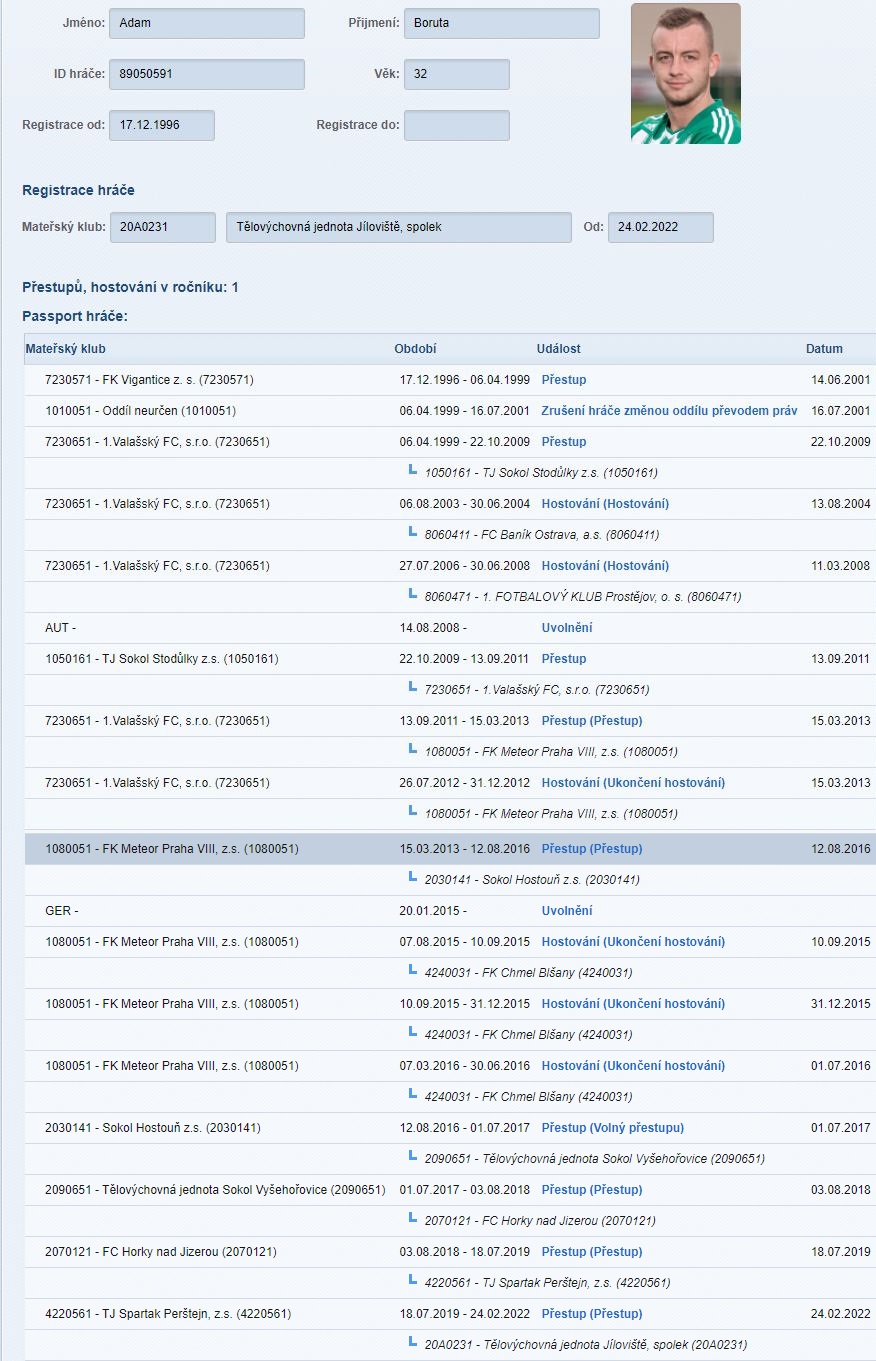This screenshot has width=876, height=1361.
Task: Select highlighted row 1080051 - FK Meteor Praha VIII
Action: coord(450,849)
